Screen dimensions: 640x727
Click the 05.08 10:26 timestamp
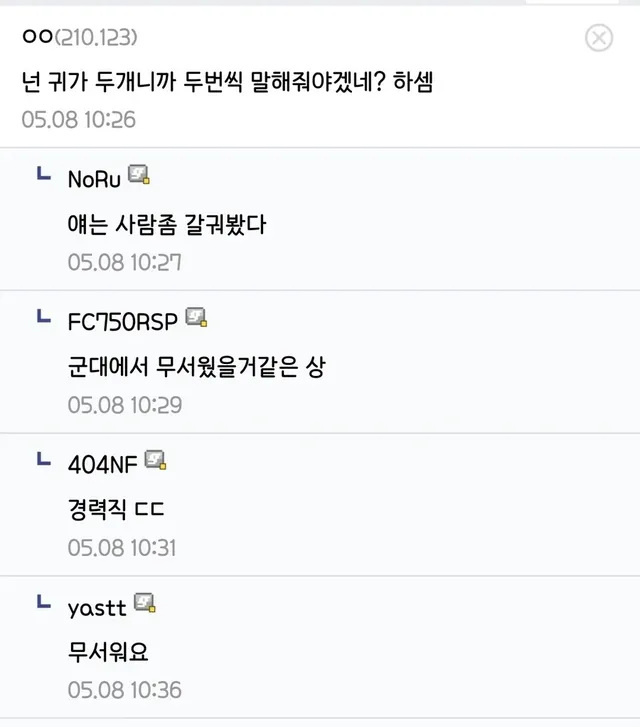[x=78, y=119]
